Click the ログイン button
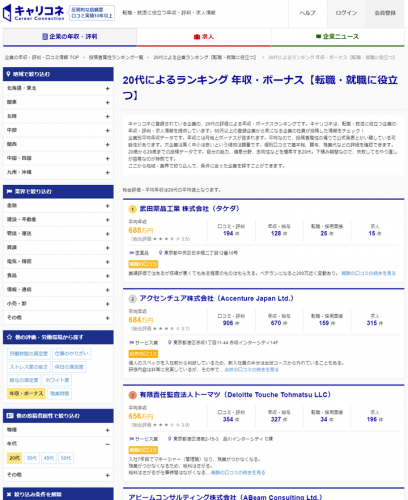This screenshot has width=408, height=500. 346,13
